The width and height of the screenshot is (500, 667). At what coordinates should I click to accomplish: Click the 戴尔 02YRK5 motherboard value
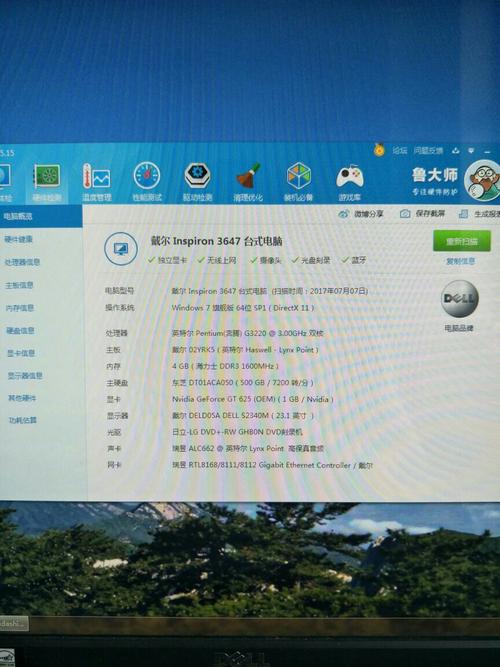coord(245,350)
